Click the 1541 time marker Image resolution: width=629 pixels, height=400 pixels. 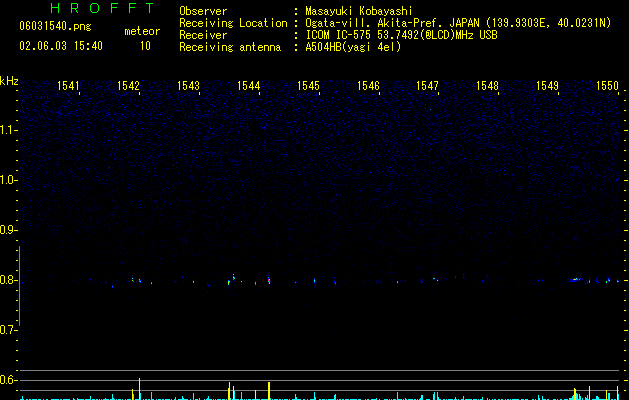(x=68, y=85)
